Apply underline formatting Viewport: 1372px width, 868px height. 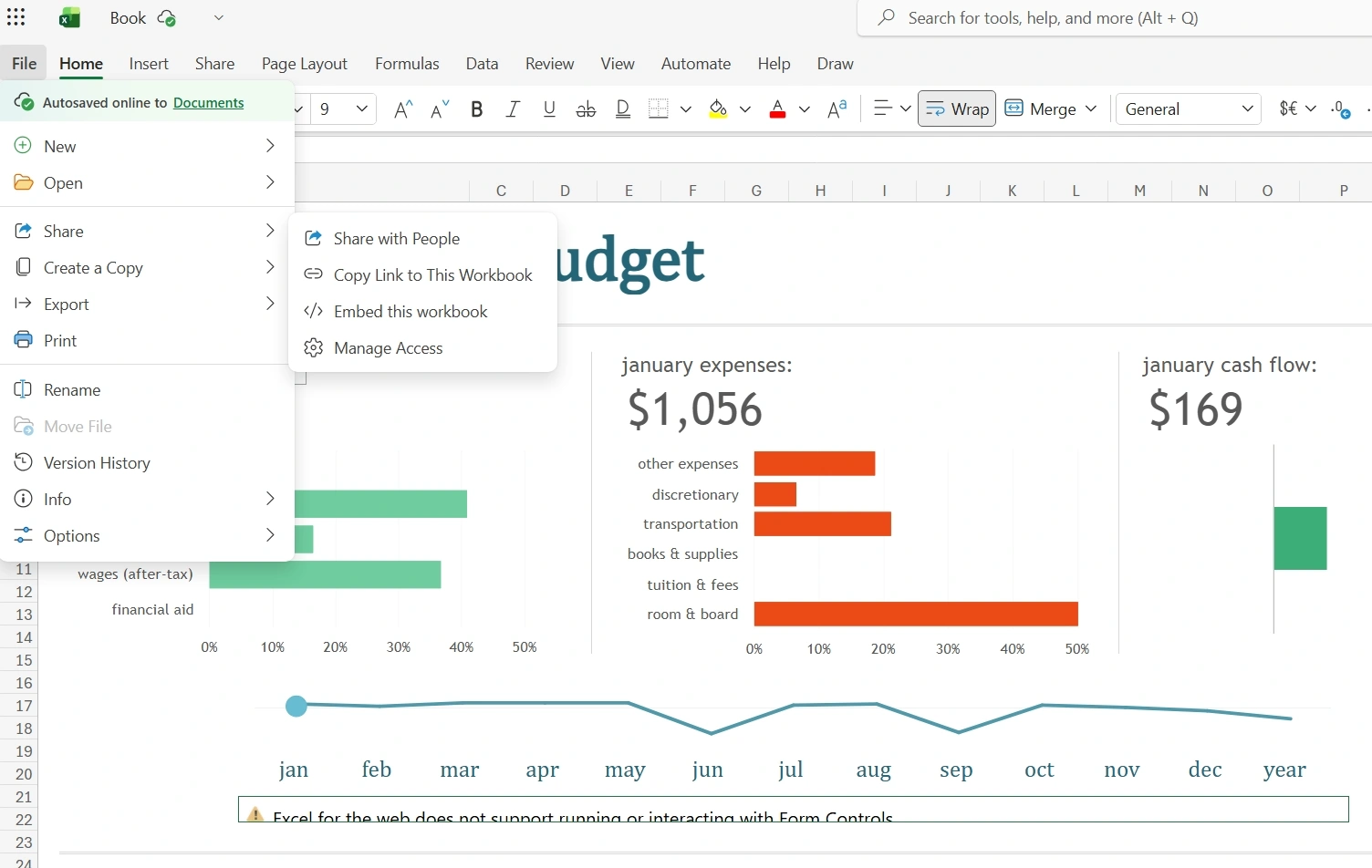point(549,109)
